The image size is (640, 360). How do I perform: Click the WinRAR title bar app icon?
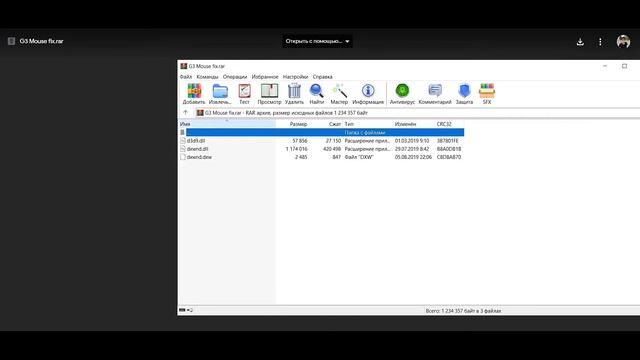[184, 66]
